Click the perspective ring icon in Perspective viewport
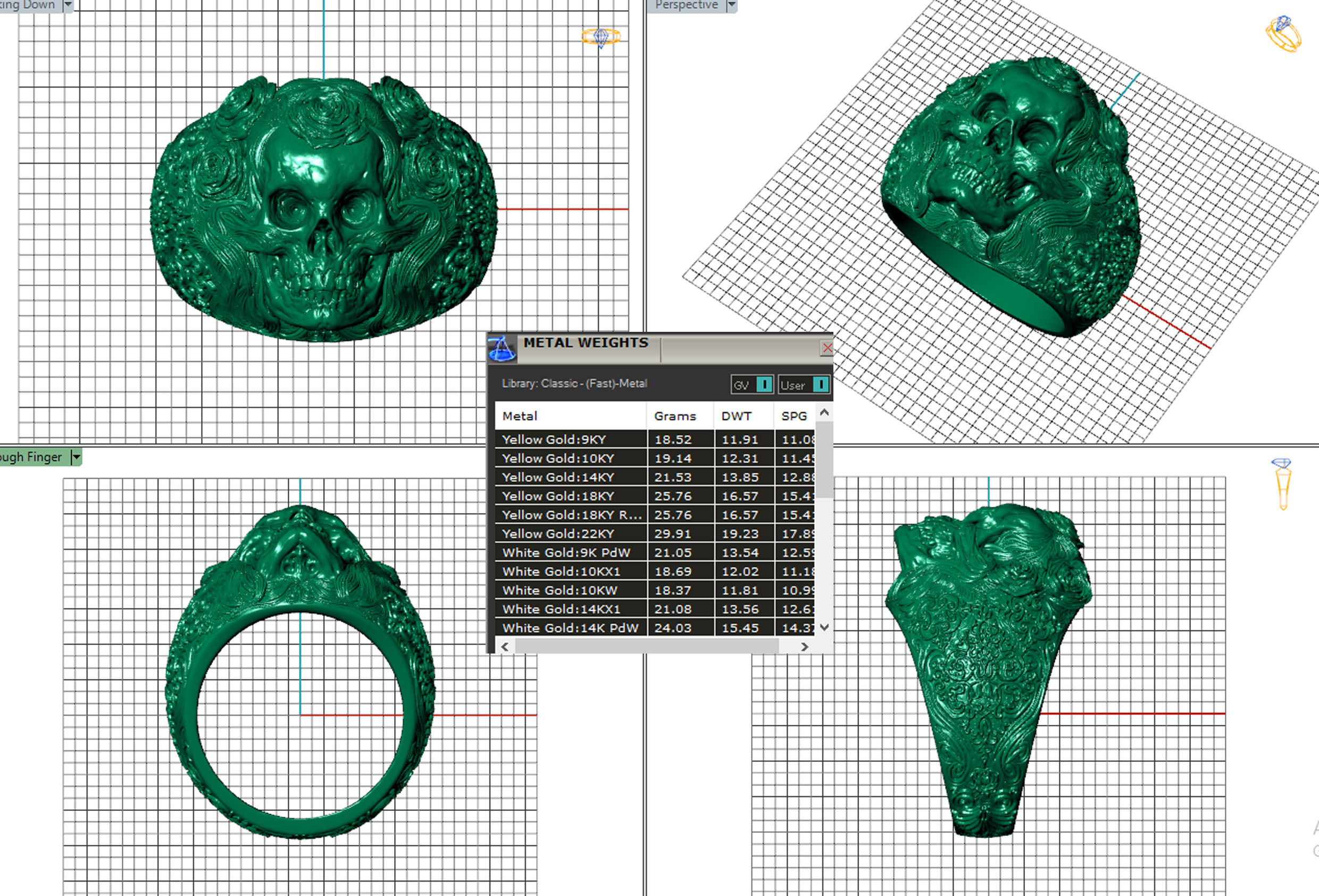 click(x=1284, y=34)
